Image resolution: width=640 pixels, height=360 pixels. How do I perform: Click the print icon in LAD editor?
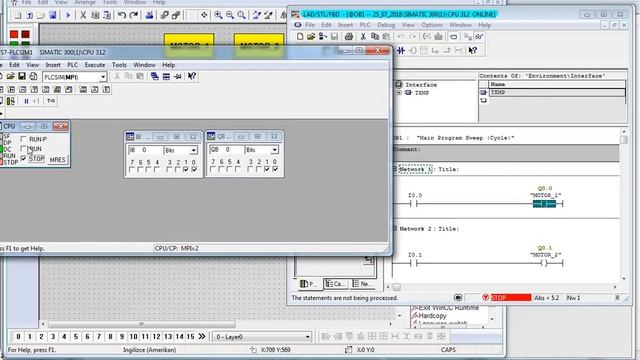349,37
